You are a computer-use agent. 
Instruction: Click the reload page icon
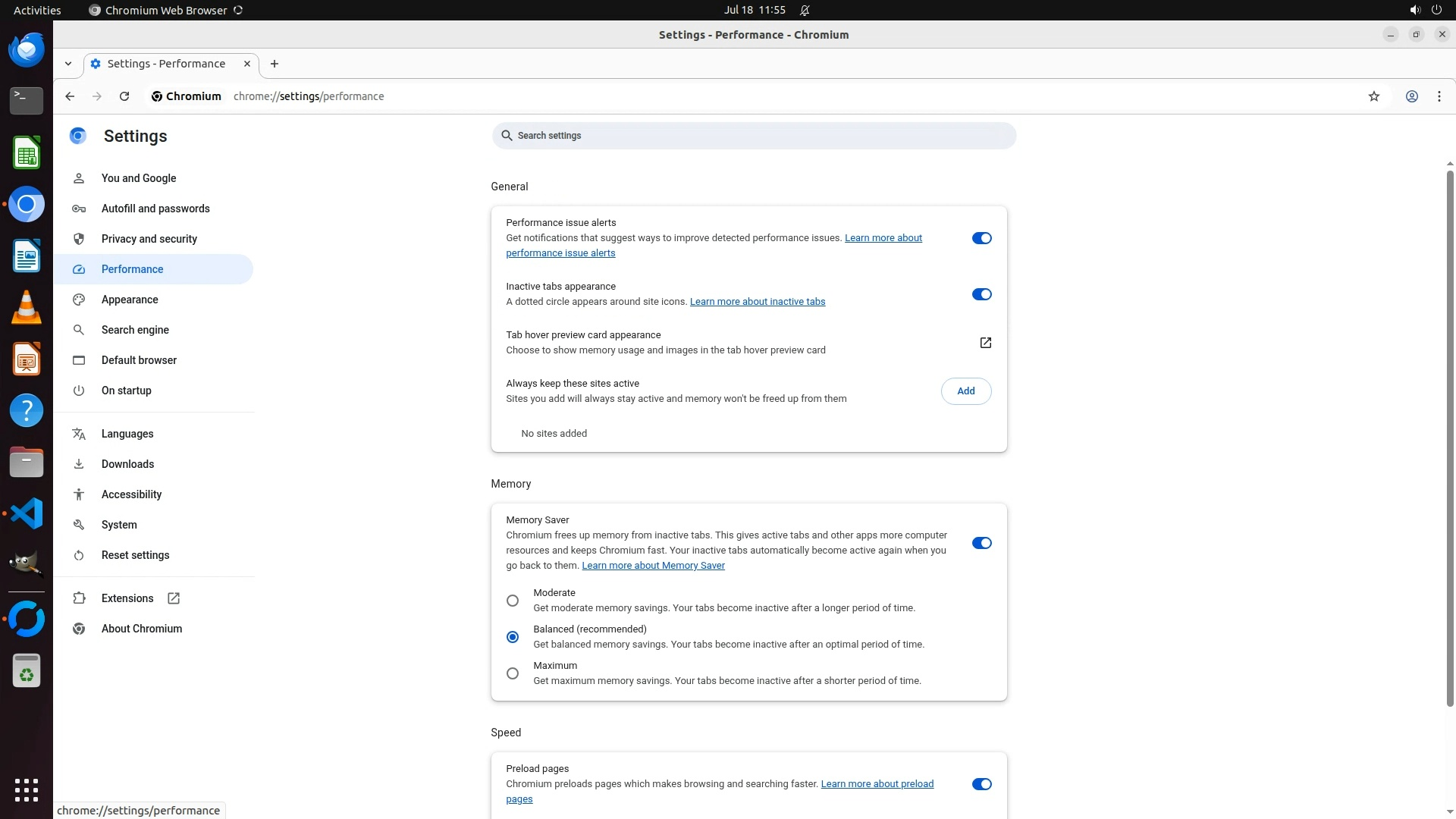[124, 96]
